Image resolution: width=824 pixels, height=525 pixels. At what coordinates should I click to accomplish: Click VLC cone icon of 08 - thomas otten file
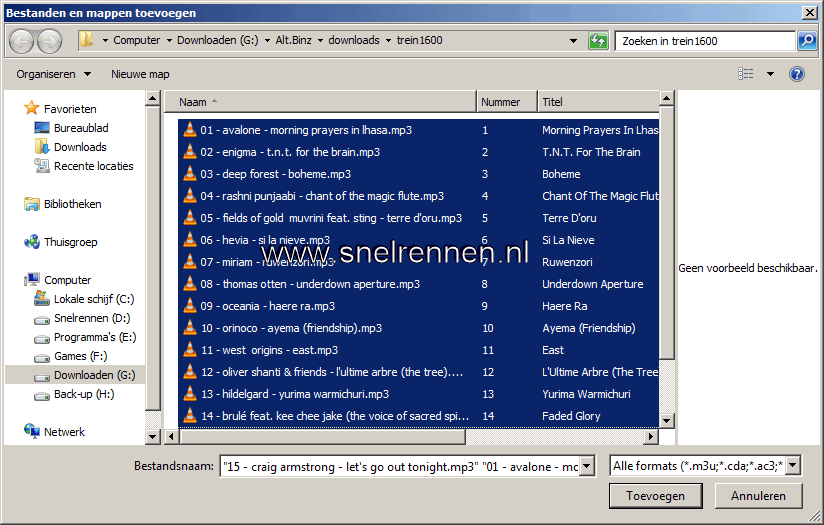189,284
